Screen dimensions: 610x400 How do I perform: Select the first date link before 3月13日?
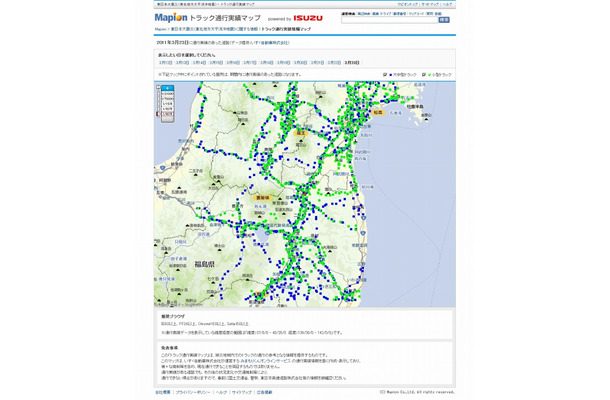[165, 63]
